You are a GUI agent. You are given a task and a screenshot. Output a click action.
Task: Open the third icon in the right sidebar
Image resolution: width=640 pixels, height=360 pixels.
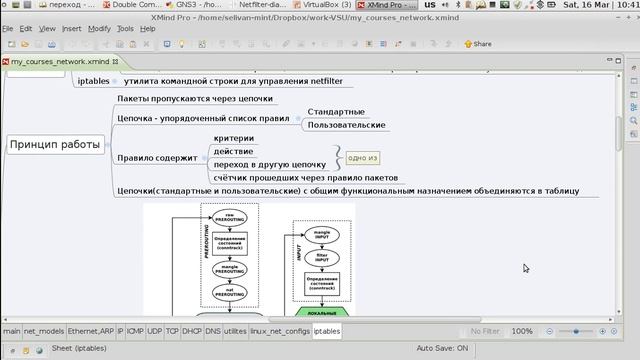click(633, 94)
